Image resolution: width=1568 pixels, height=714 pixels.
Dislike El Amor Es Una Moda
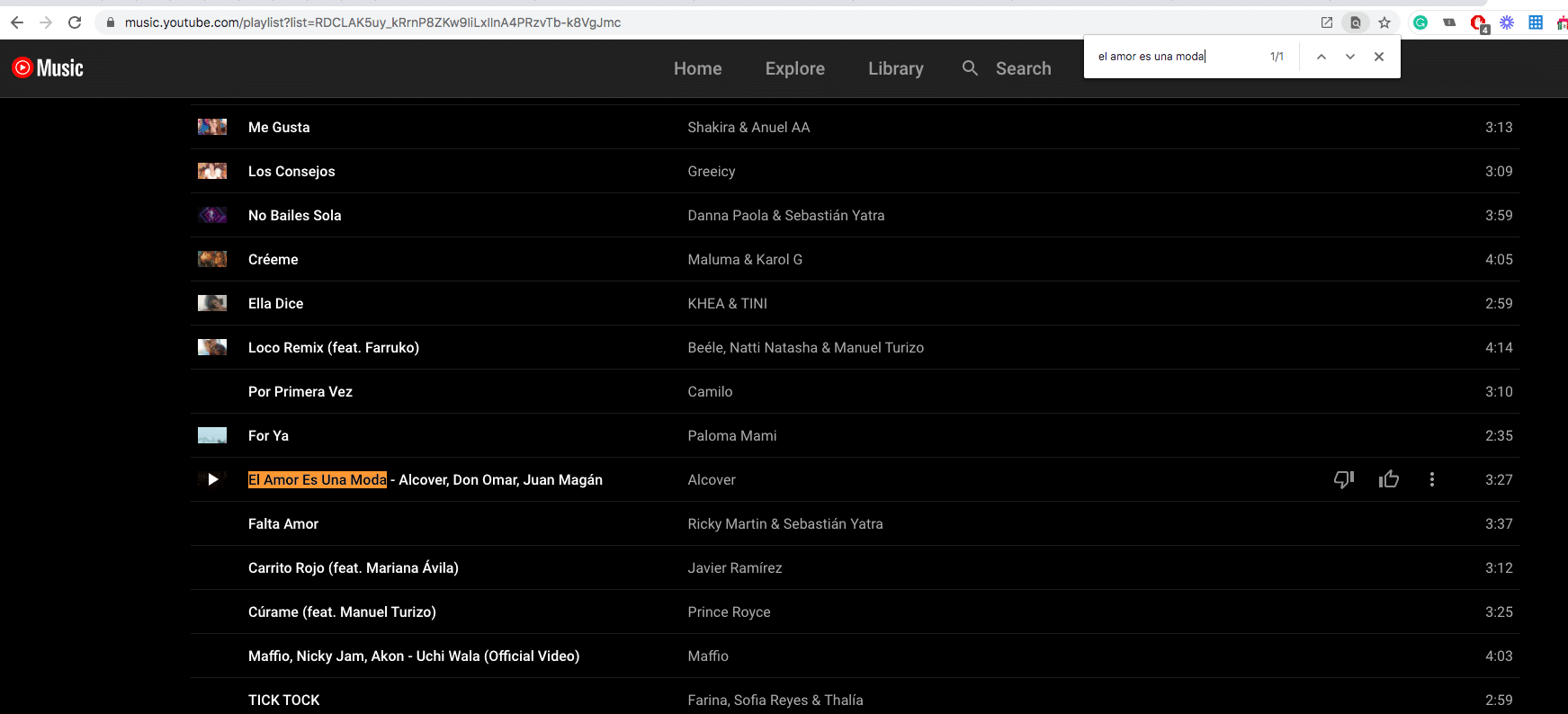tap(1344, 479)
